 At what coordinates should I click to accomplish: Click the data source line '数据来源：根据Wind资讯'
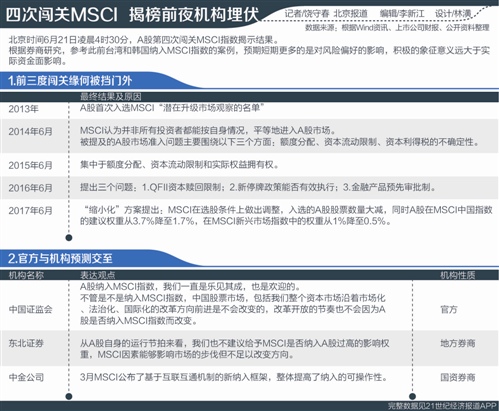click(x=347, y=28)
